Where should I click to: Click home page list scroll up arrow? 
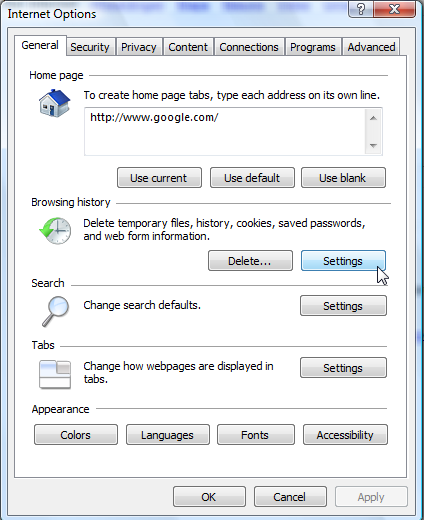click(373, 118)
